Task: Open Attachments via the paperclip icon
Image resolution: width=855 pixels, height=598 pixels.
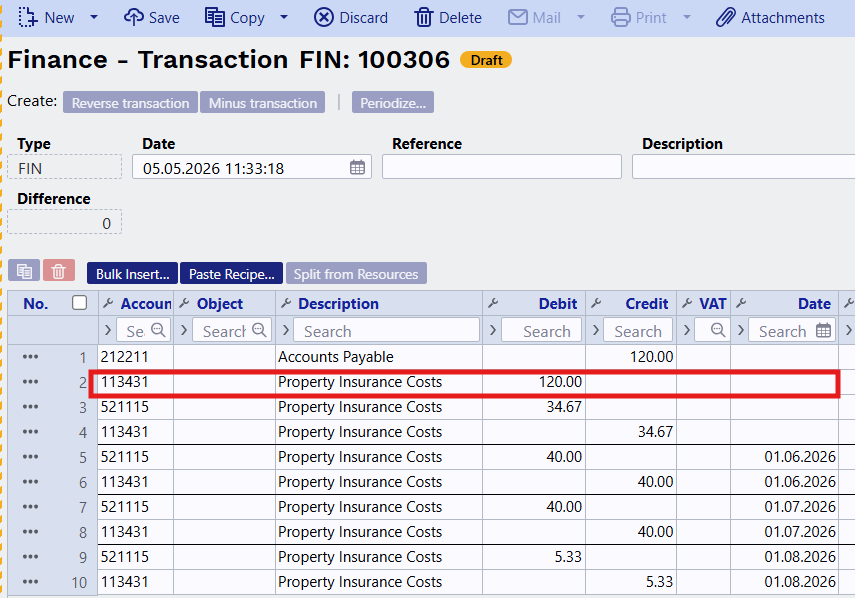Action: coord(726,17)
